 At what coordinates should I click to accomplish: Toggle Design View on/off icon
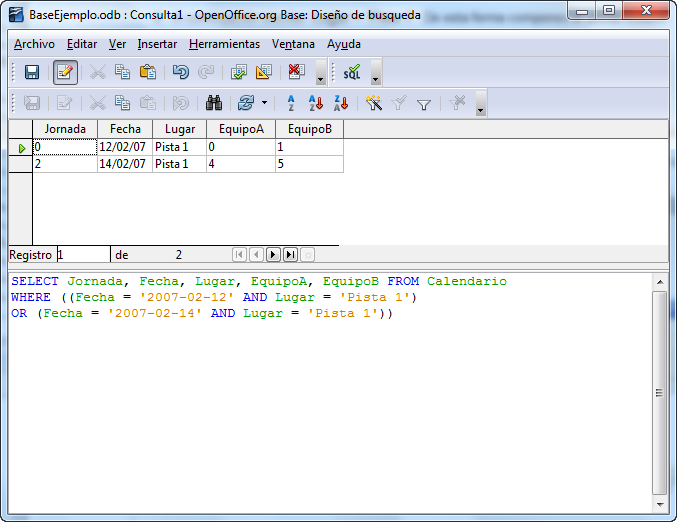tap(263, 72)
